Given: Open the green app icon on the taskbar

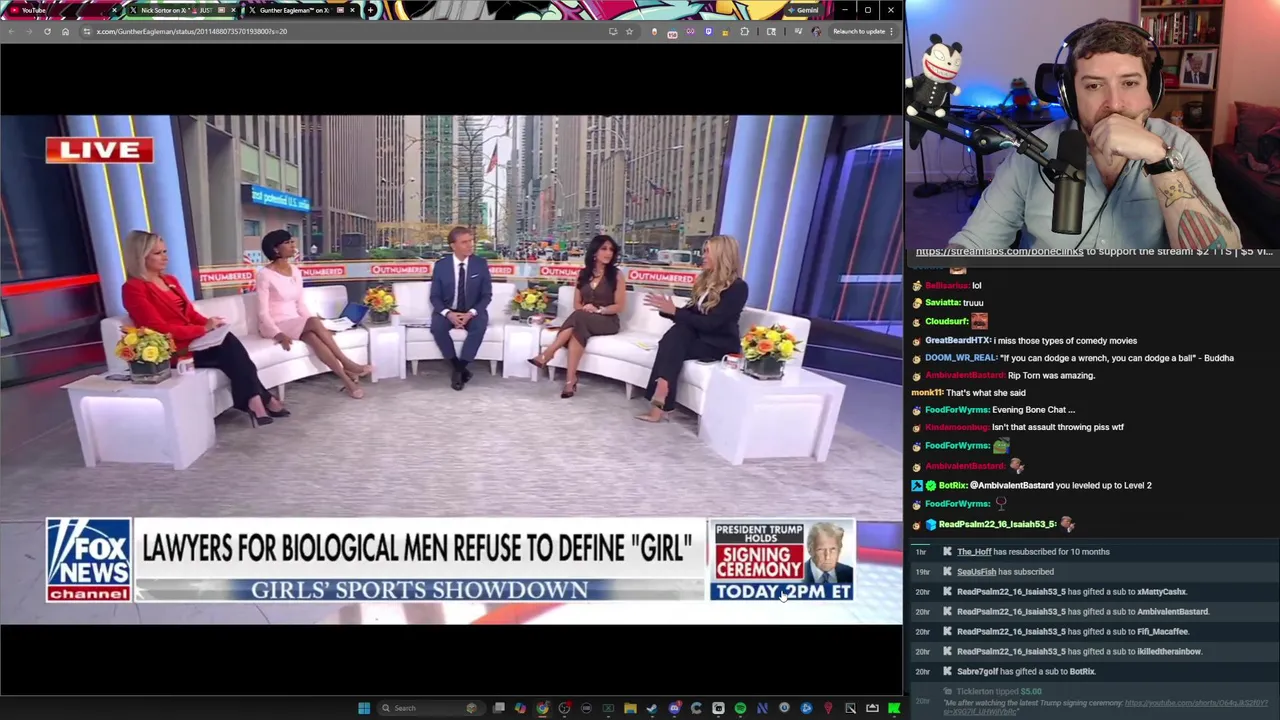Looking at the screenshot, I should pos(894,708).
